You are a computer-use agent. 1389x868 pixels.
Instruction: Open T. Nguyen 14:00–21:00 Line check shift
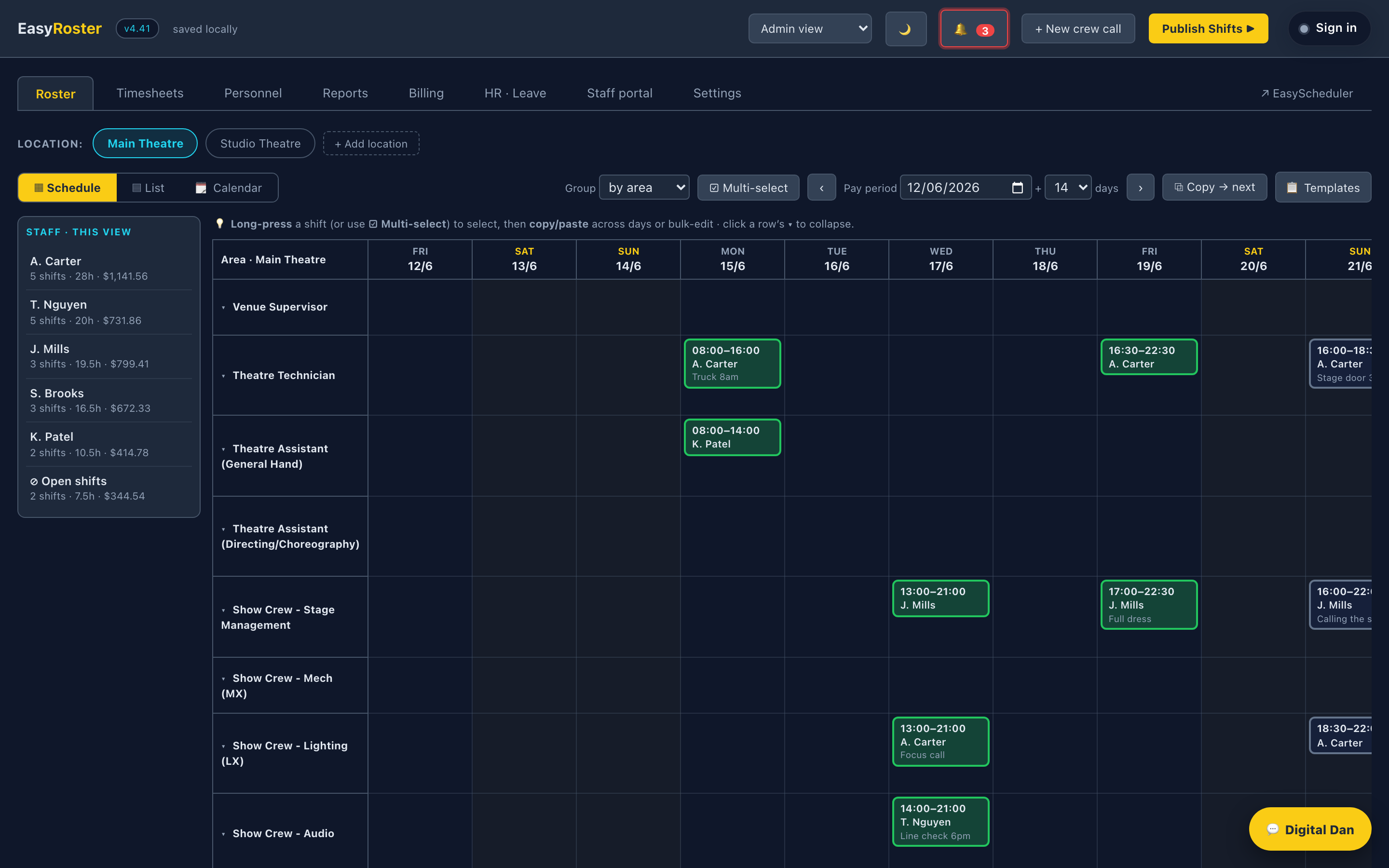[x=940, y=822]
